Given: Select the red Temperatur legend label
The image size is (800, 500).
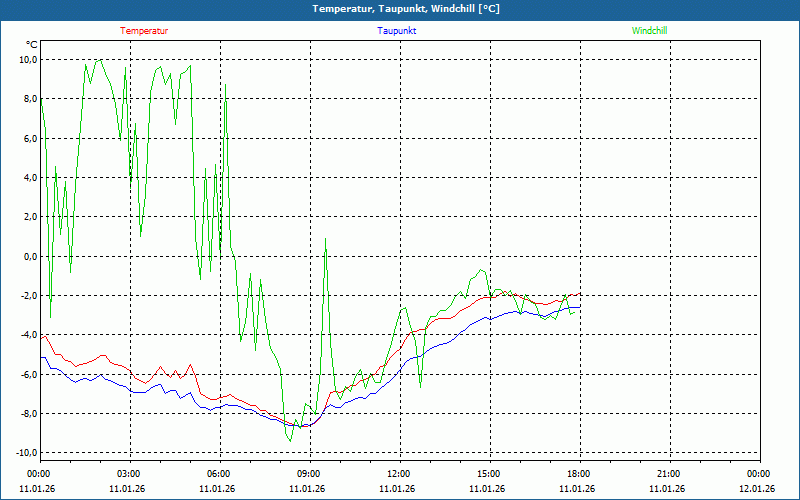Looking at the screenshot, I should tap(144, 31).
